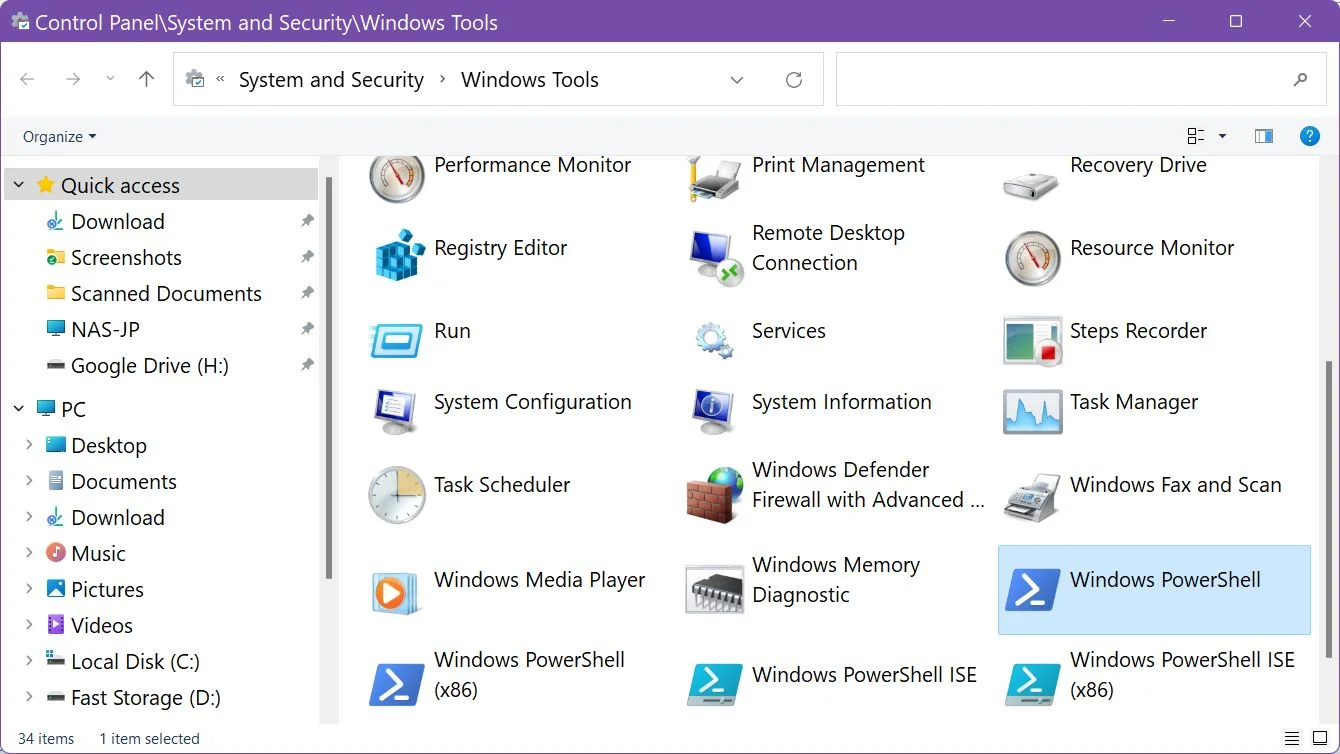The width and height of the screenshot is (1340, 754).
Task: Select the Windows PowerShell (x86) icon
Action: 397,684
